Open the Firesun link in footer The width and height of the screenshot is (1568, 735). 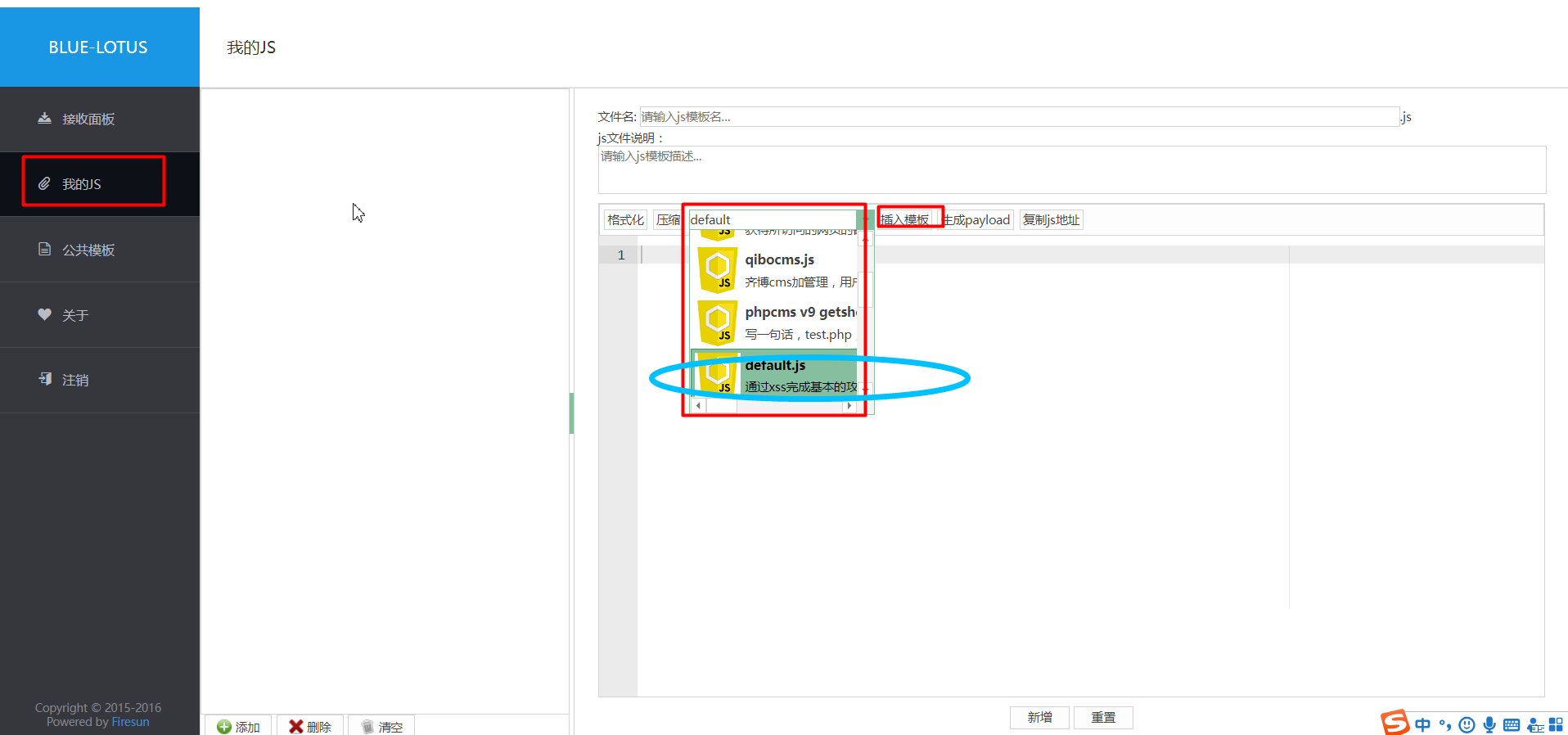coord(130,722)
